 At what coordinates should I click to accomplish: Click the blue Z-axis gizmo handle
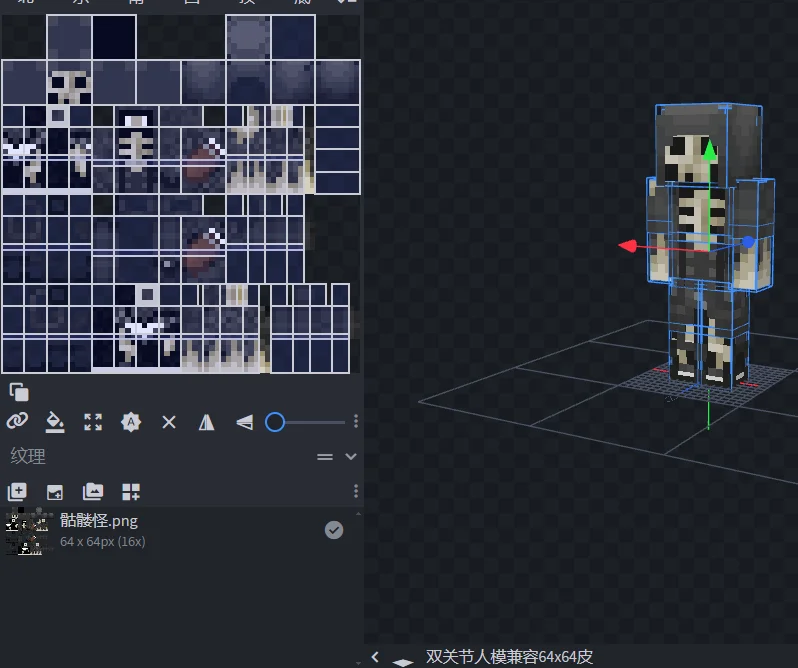pos(748,242)
